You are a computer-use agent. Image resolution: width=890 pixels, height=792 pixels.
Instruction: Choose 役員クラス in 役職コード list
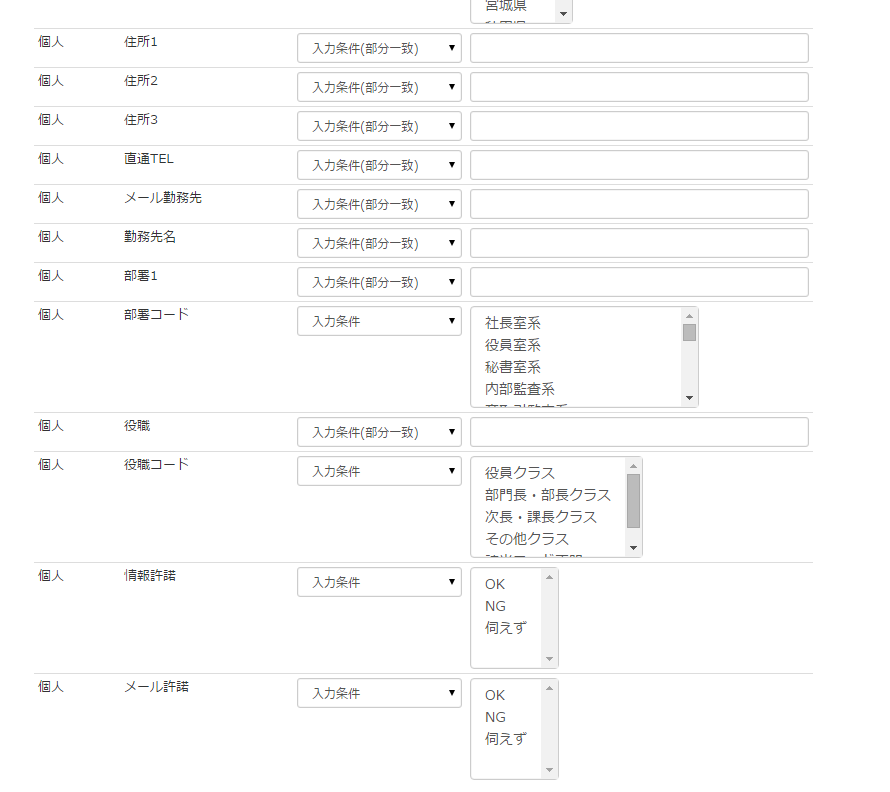click(x=519, y=473)
